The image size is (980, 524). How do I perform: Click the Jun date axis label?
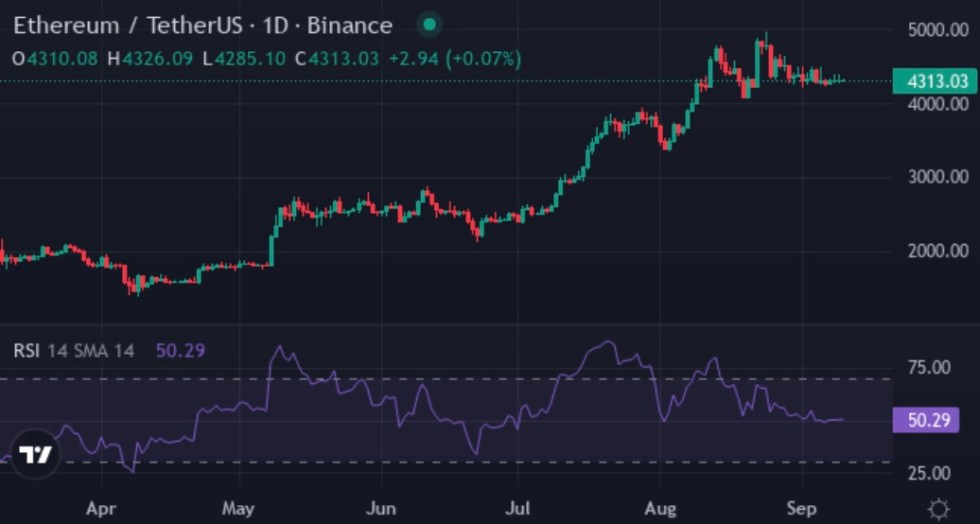381,509
